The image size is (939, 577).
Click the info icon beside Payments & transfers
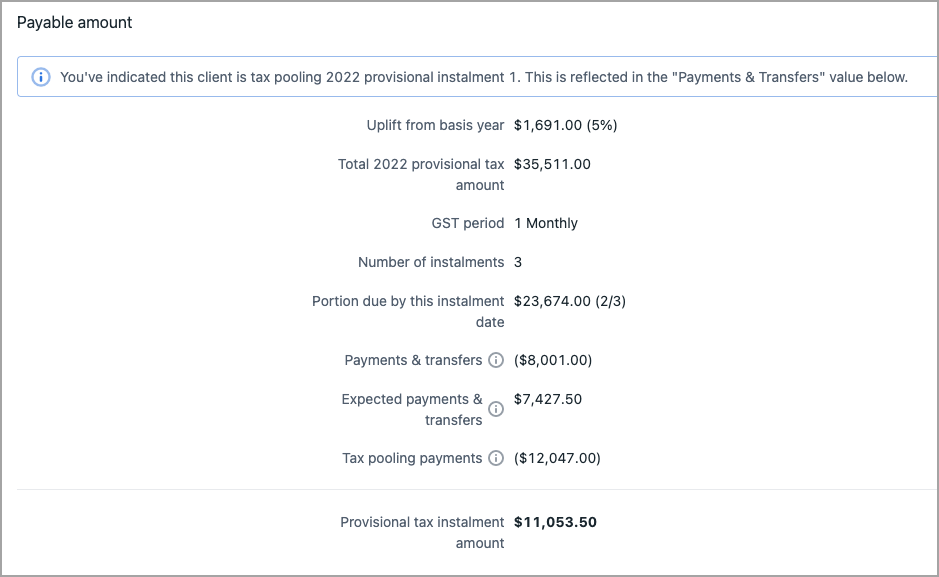point(495,360)
